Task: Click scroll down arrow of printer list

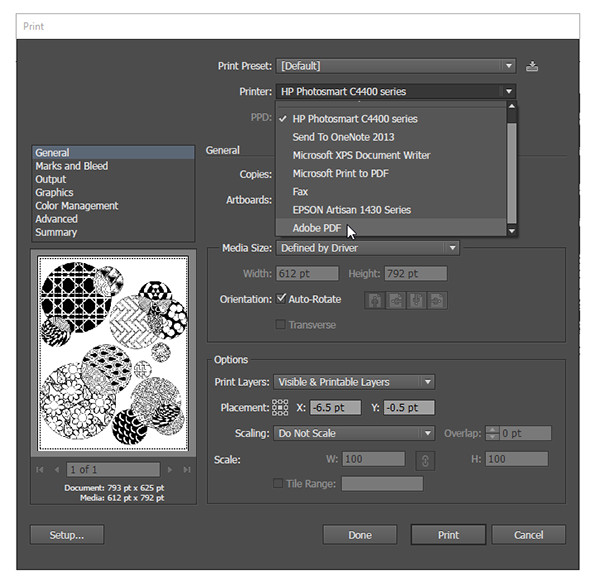Action: 512,230
